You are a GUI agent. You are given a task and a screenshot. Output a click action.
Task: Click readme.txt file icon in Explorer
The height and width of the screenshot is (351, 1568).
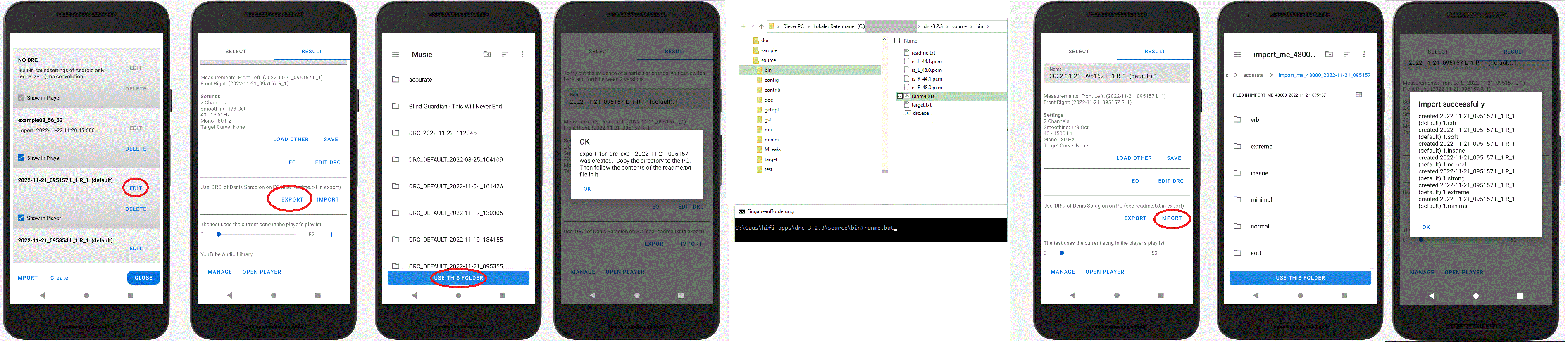[x=908, y=53]
